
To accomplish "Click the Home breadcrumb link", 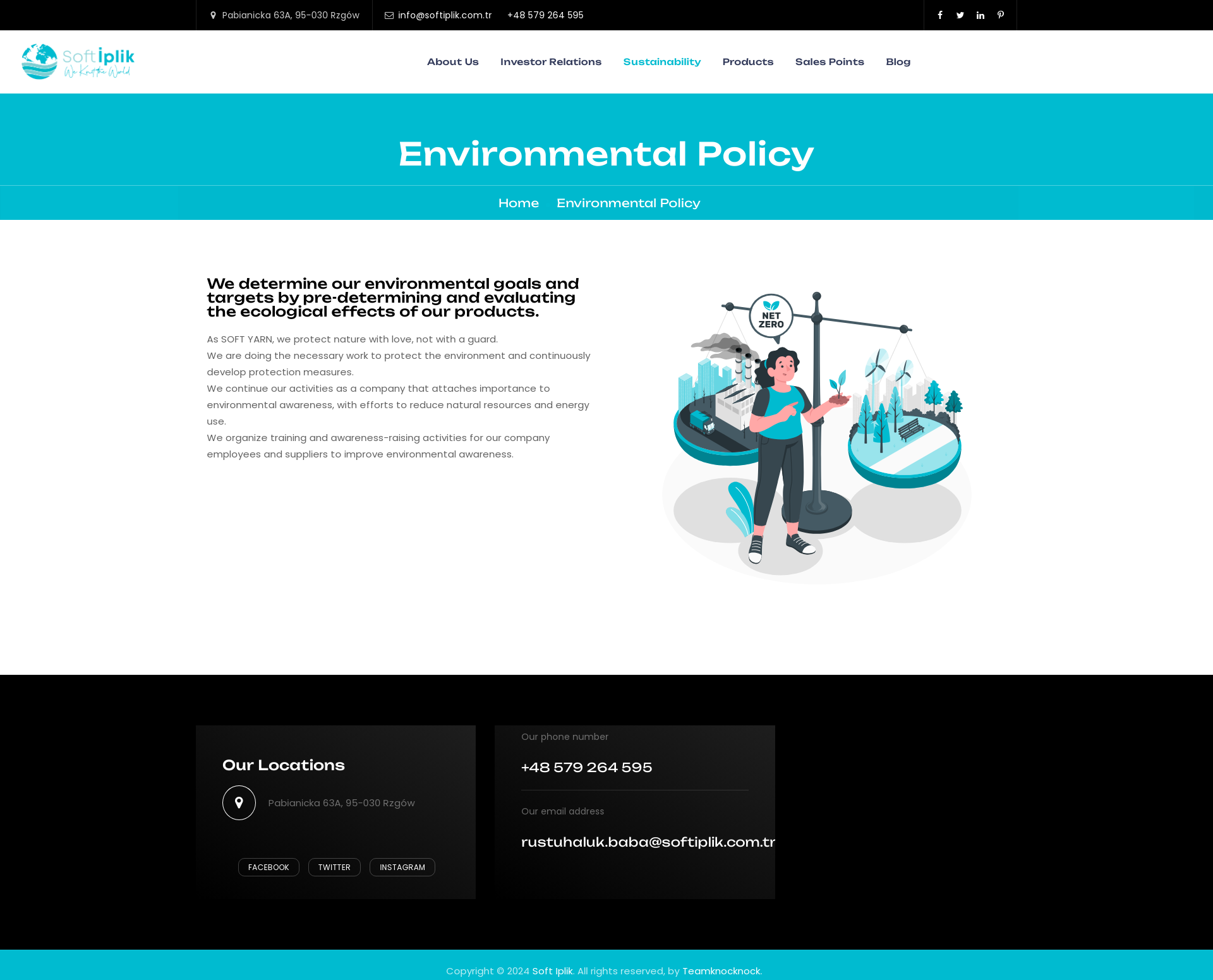I will (x=519, y=203).
